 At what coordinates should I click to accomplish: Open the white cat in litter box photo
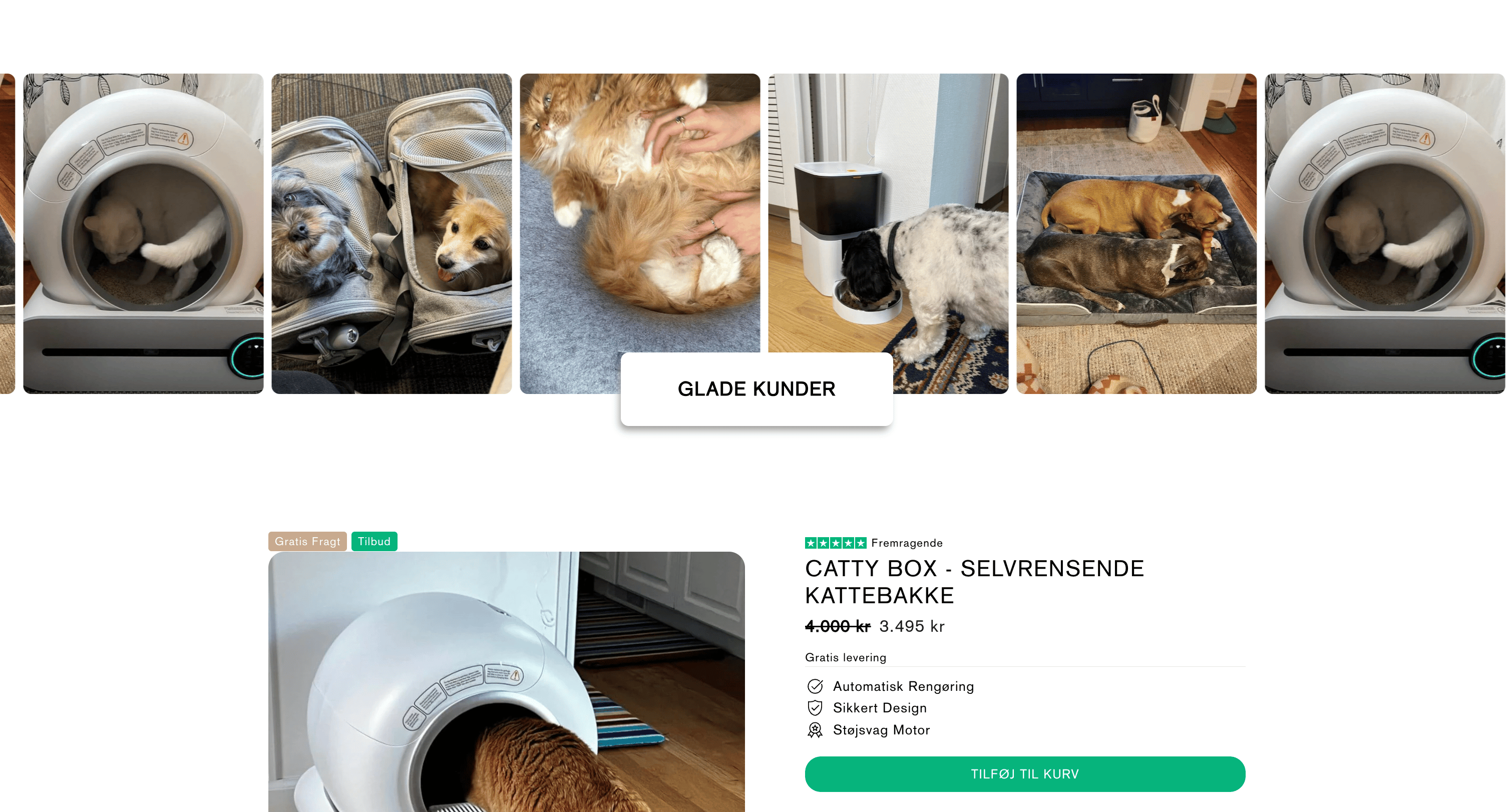coord(143,233)
